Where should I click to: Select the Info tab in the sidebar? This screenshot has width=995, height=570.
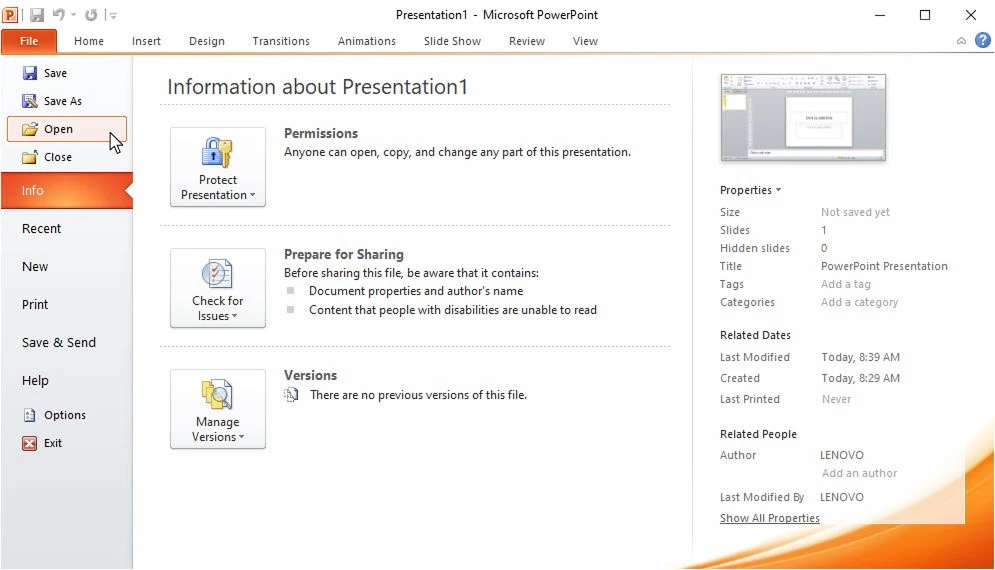pyautogui.click(x=67, y=190)
